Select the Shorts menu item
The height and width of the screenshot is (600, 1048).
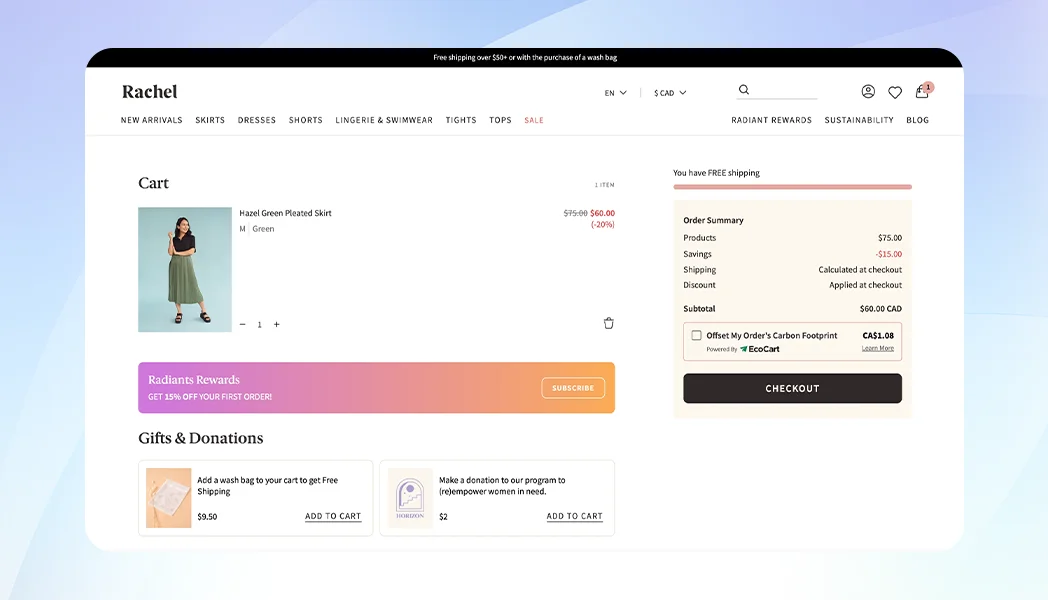click(305, 120)
